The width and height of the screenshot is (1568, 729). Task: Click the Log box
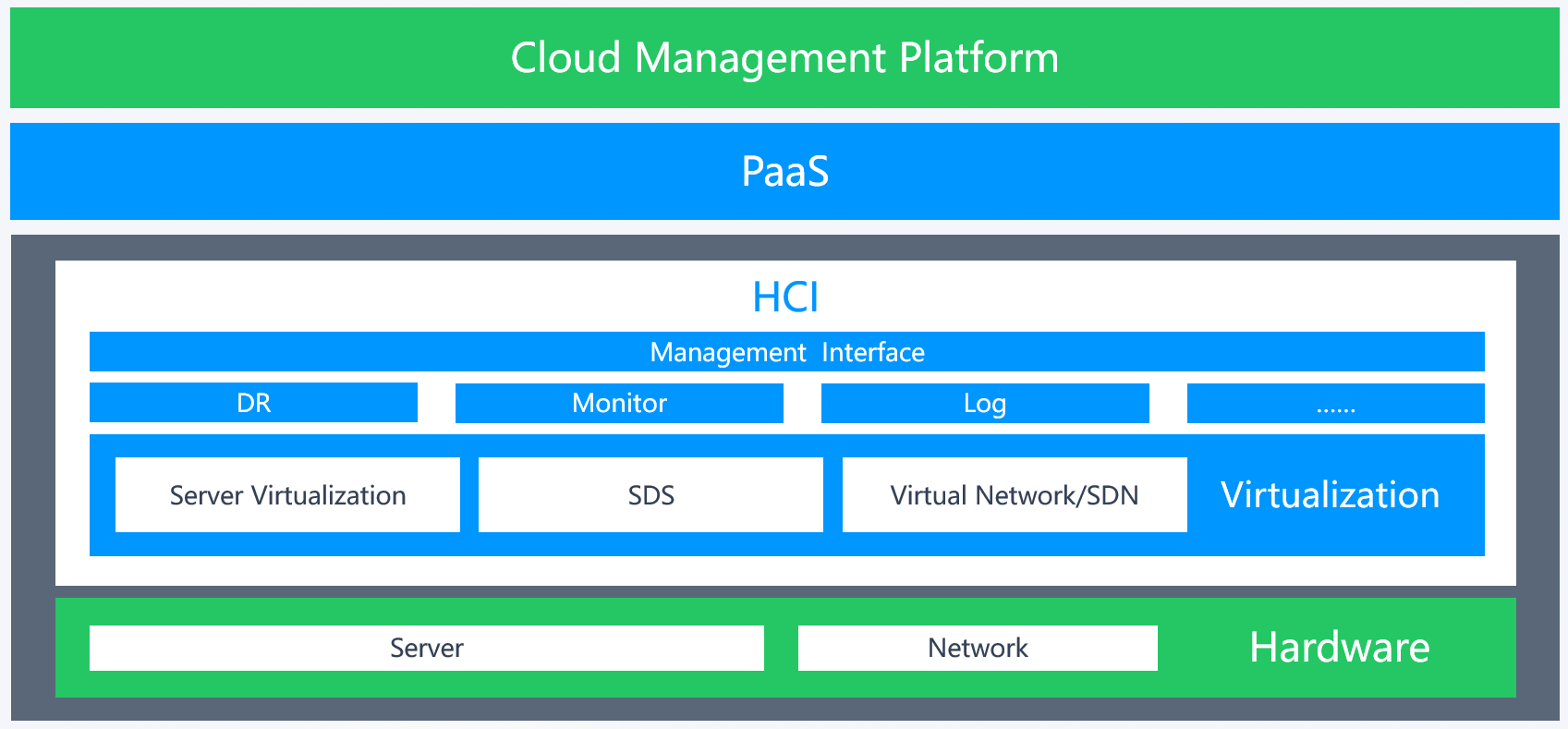(x=985, y=403)
